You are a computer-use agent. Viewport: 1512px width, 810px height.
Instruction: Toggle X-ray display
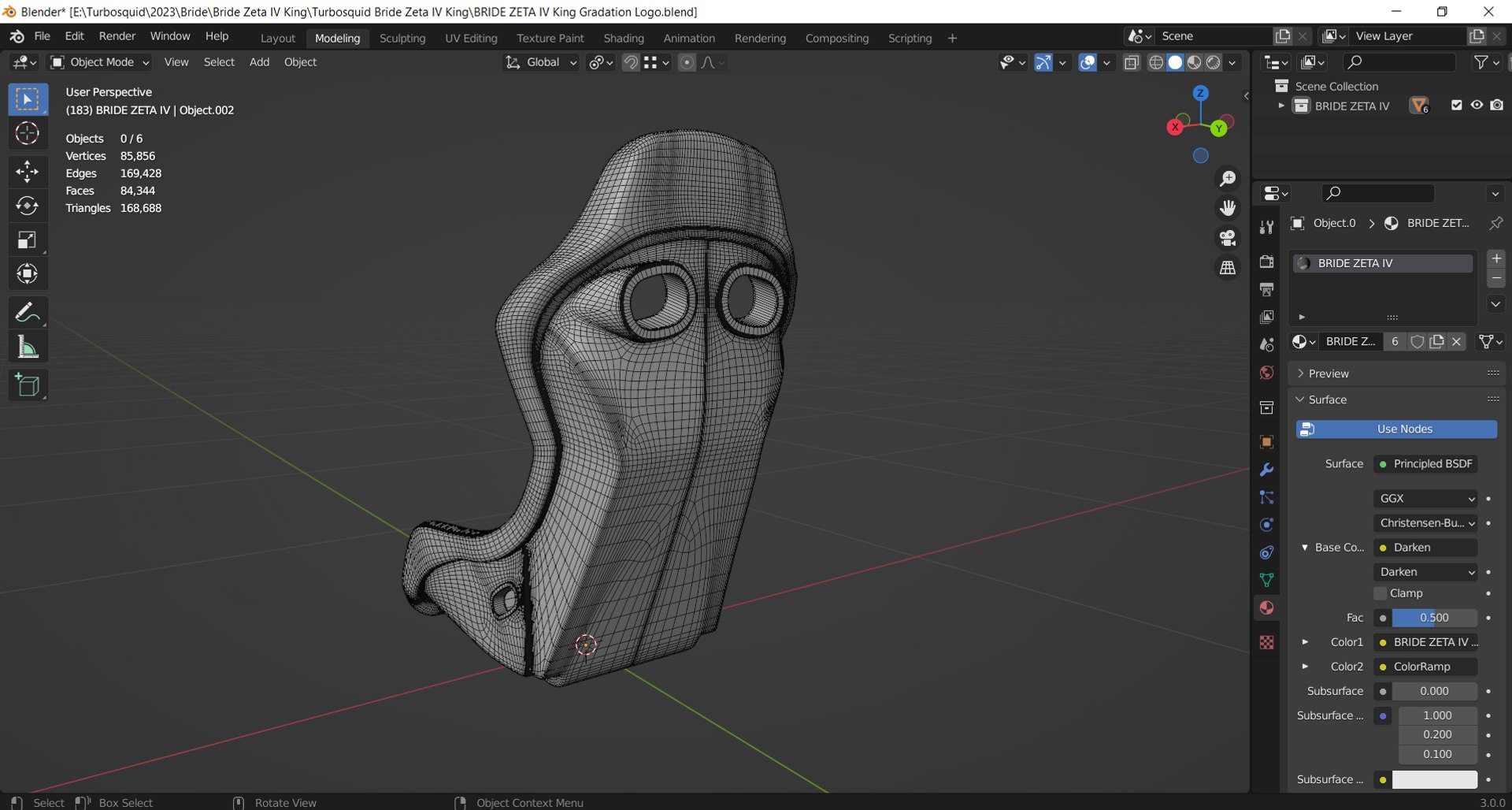coord(1132,62)
